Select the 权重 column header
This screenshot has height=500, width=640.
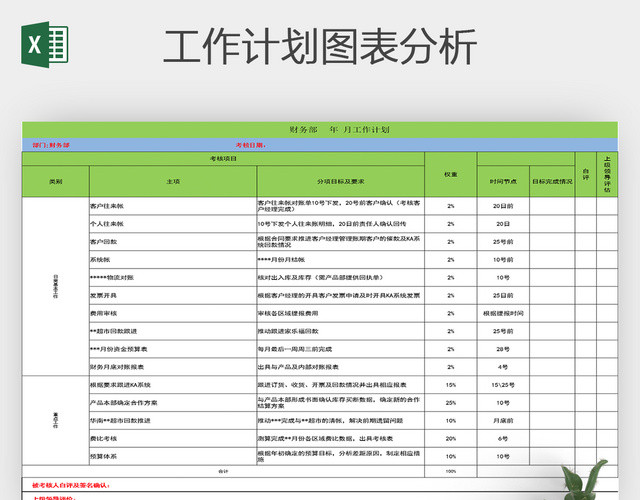[451, 174]
